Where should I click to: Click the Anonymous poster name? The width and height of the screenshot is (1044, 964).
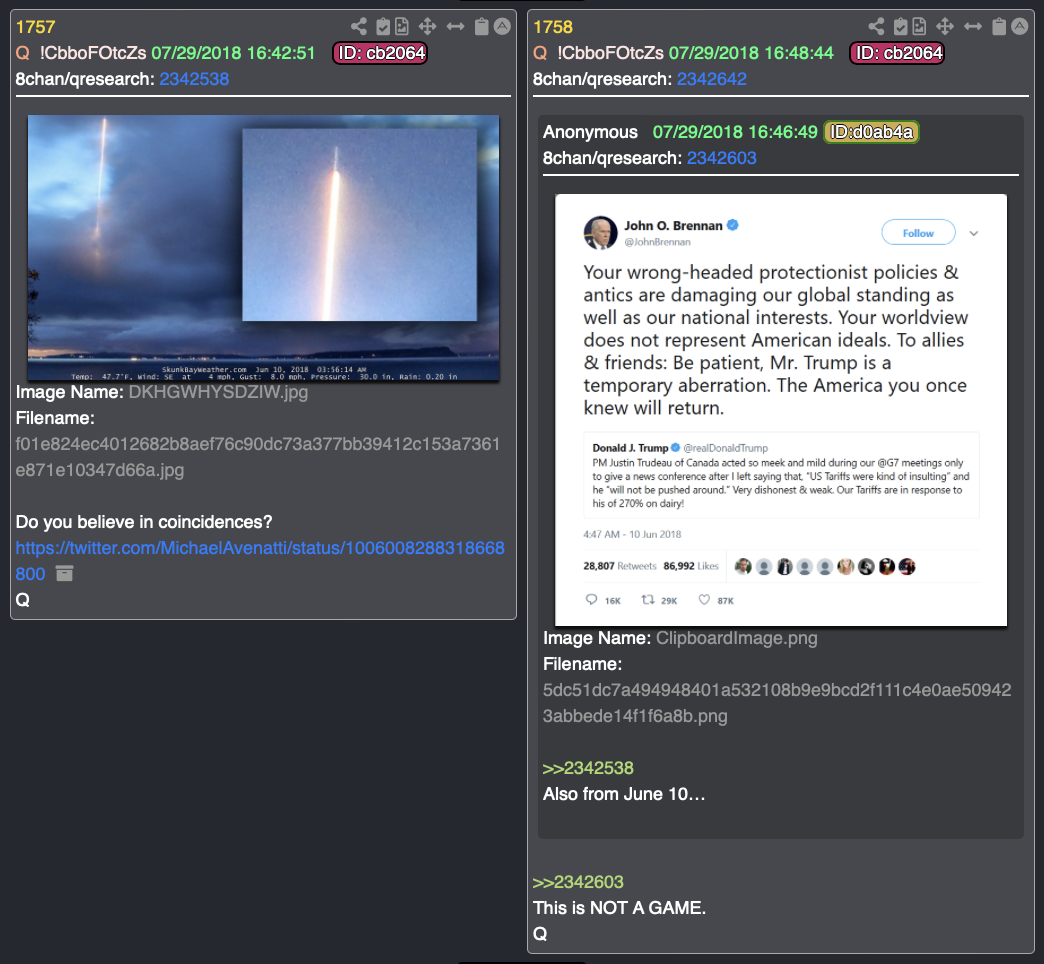click(590, 132)
